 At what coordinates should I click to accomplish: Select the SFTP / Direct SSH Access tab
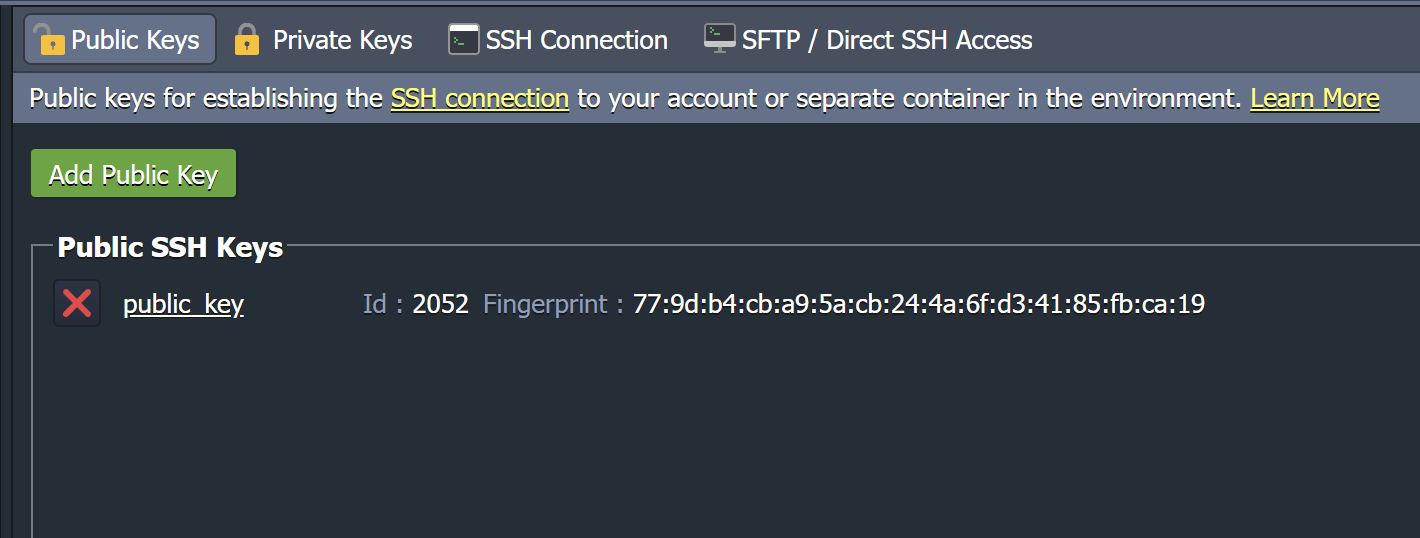(887, 40)
